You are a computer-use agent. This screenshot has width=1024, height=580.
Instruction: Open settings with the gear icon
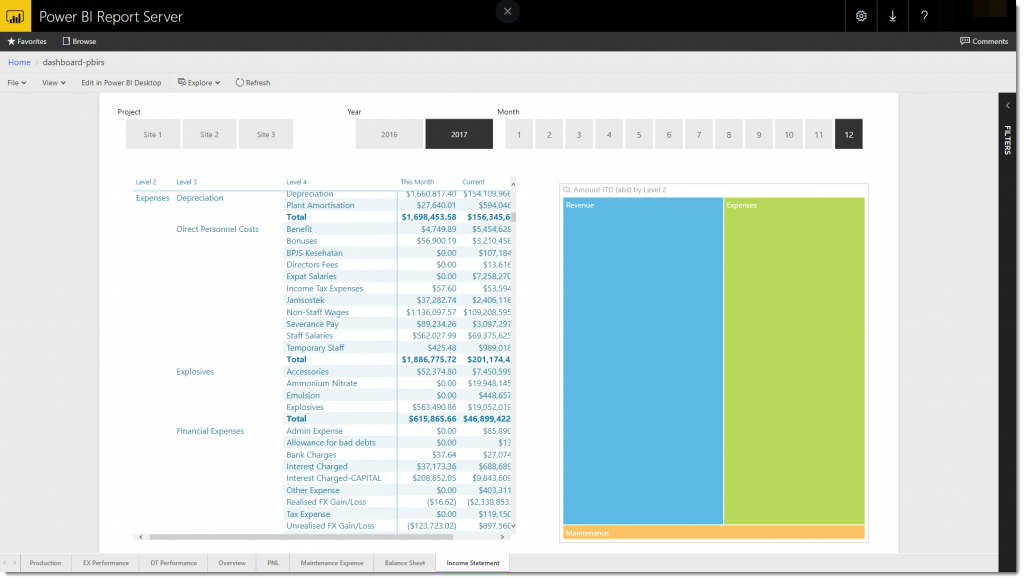pyautogui.click(x=861, y=16)
